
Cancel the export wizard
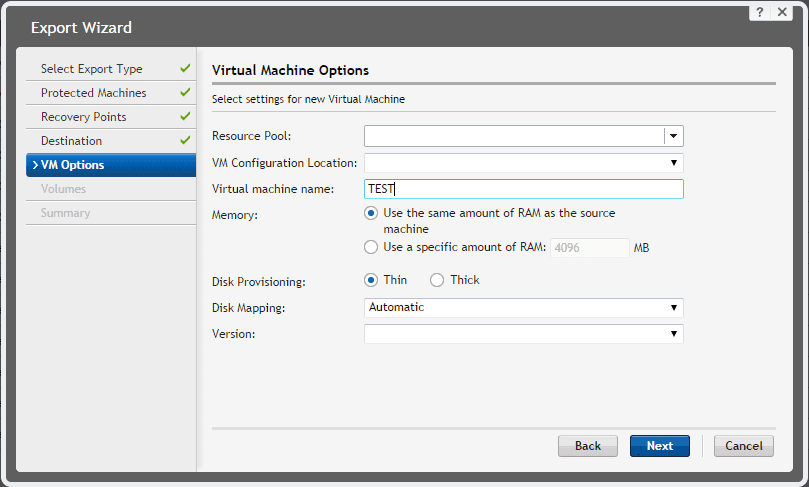coord(744,446)
